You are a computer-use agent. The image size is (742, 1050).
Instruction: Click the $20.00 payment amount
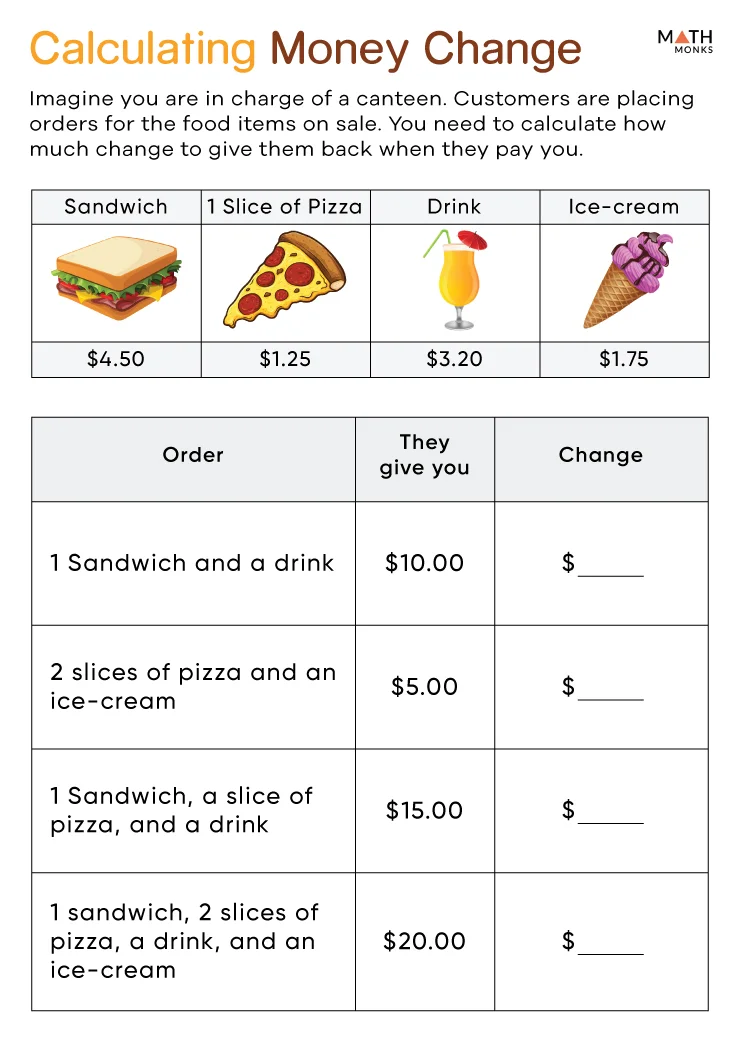pyautogui.click(x=425, y=941)
